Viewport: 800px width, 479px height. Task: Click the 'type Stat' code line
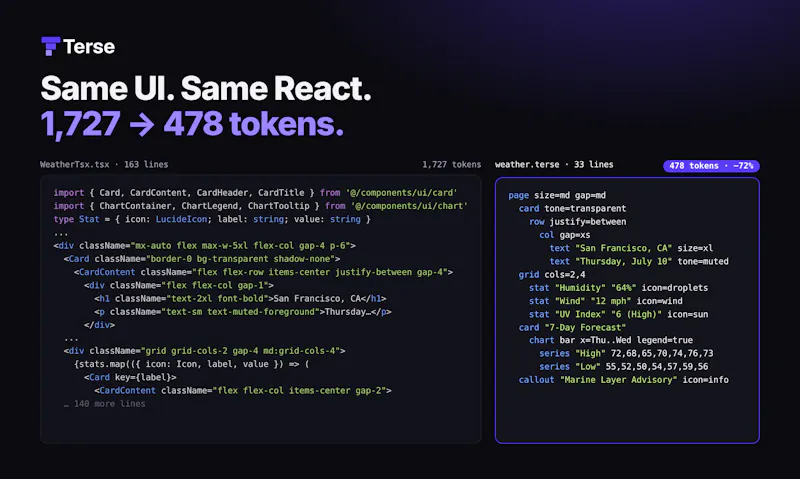pos(212,219)
